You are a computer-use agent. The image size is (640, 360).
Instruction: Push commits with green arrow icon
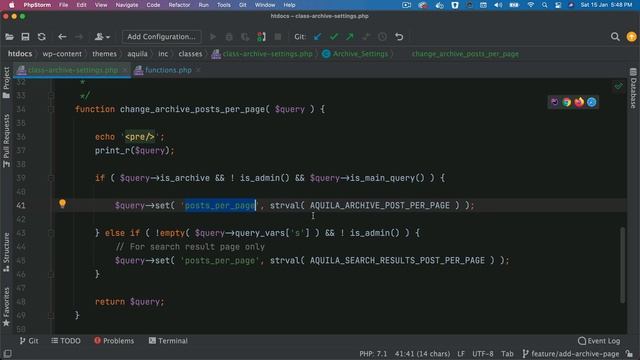(x=350, y=37)
